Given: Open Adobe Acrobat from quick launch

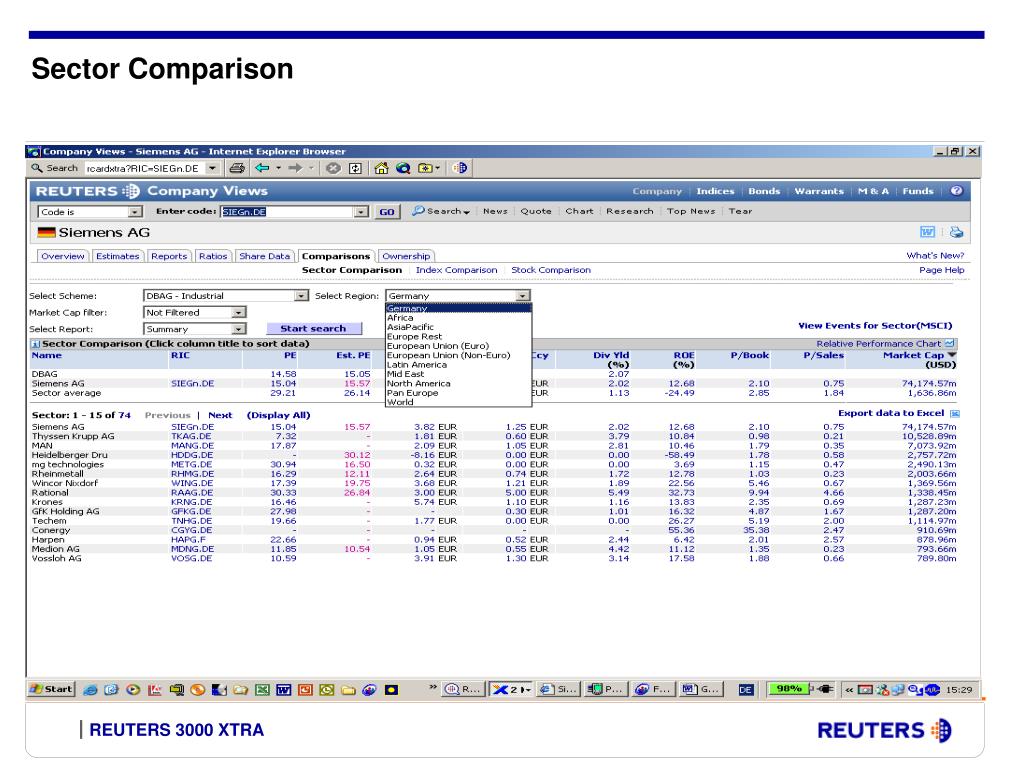Looking at the screenshot, I should [155, 689].
